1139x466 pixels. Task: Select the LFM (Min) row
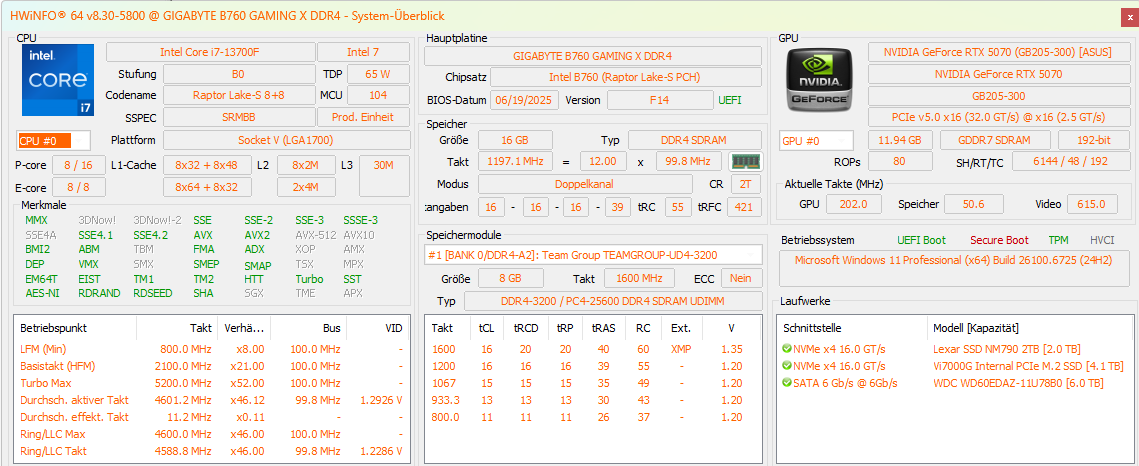211,349
